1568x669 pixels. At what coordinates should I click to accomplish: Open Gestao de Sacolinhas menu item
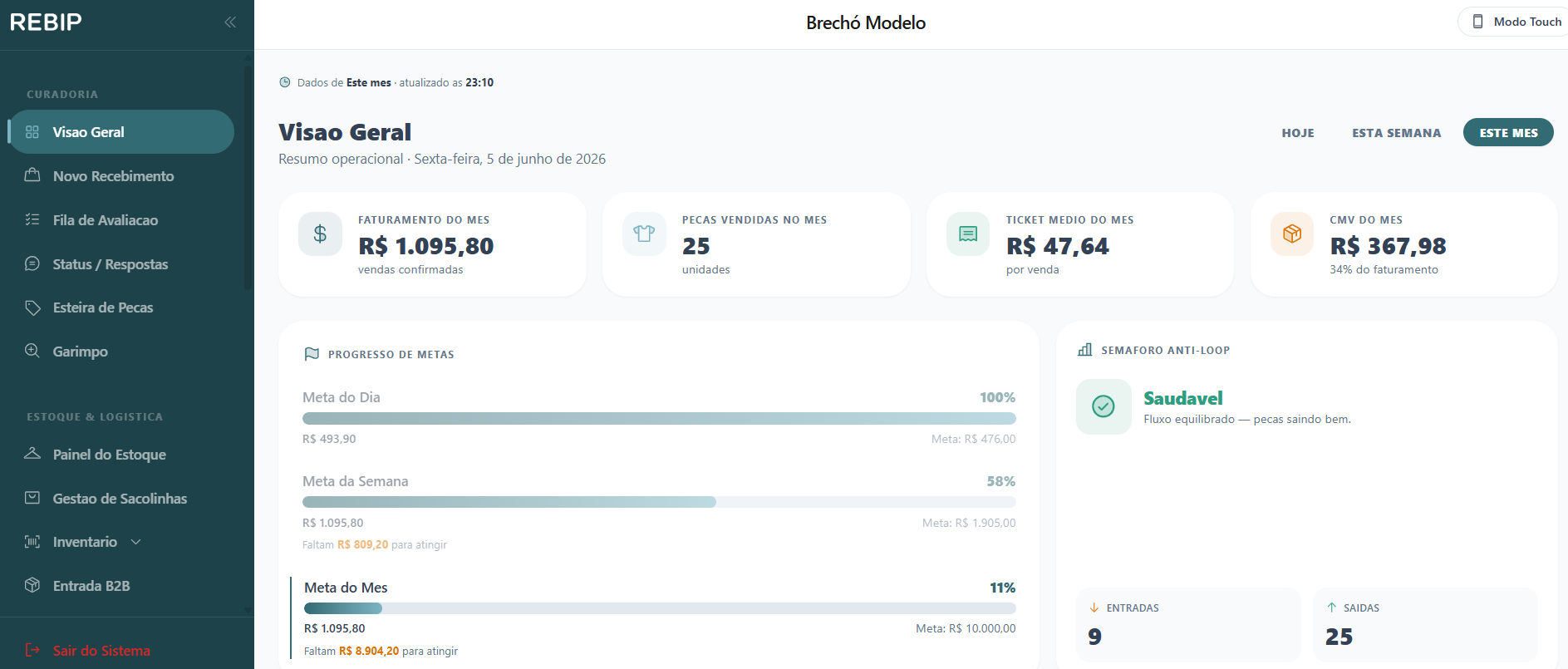[x=121, y=498]
